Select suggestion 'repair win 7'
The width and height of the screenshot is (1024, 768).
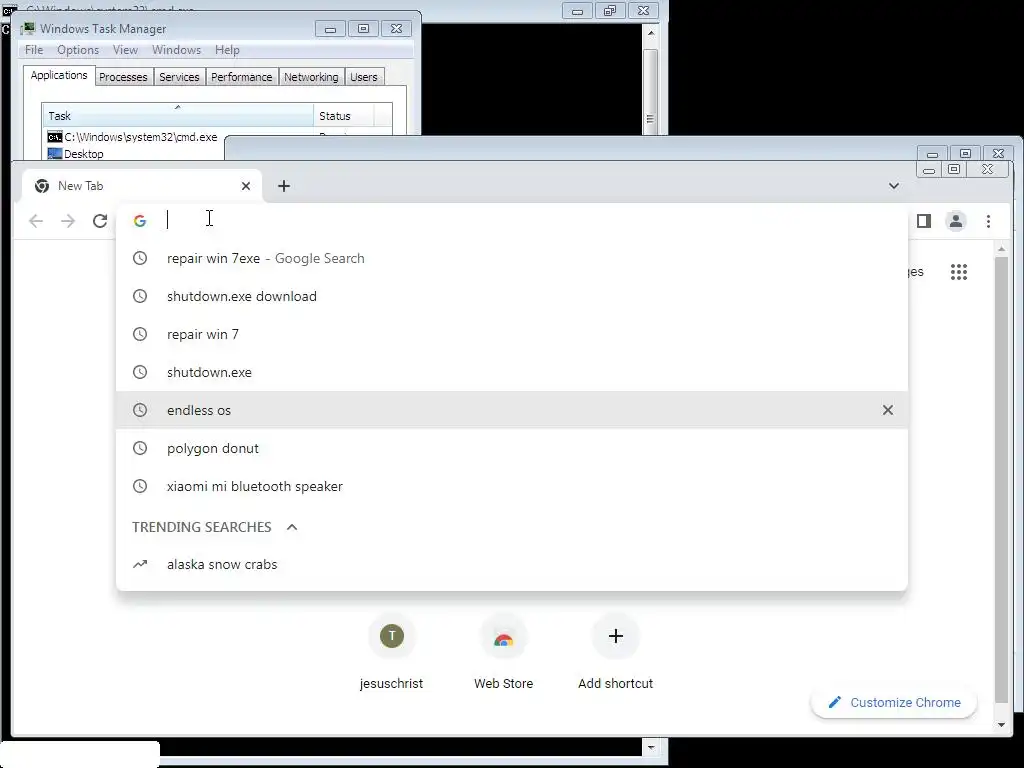511,334
